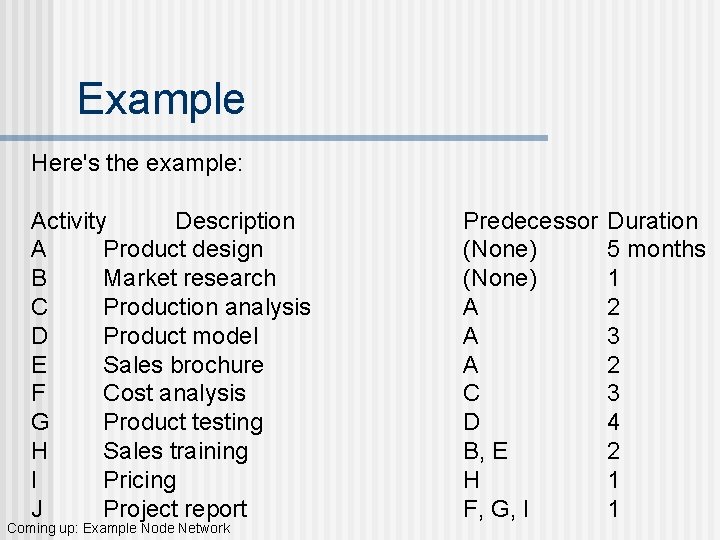Click the 'Product testing' entry

pos(183,423)
